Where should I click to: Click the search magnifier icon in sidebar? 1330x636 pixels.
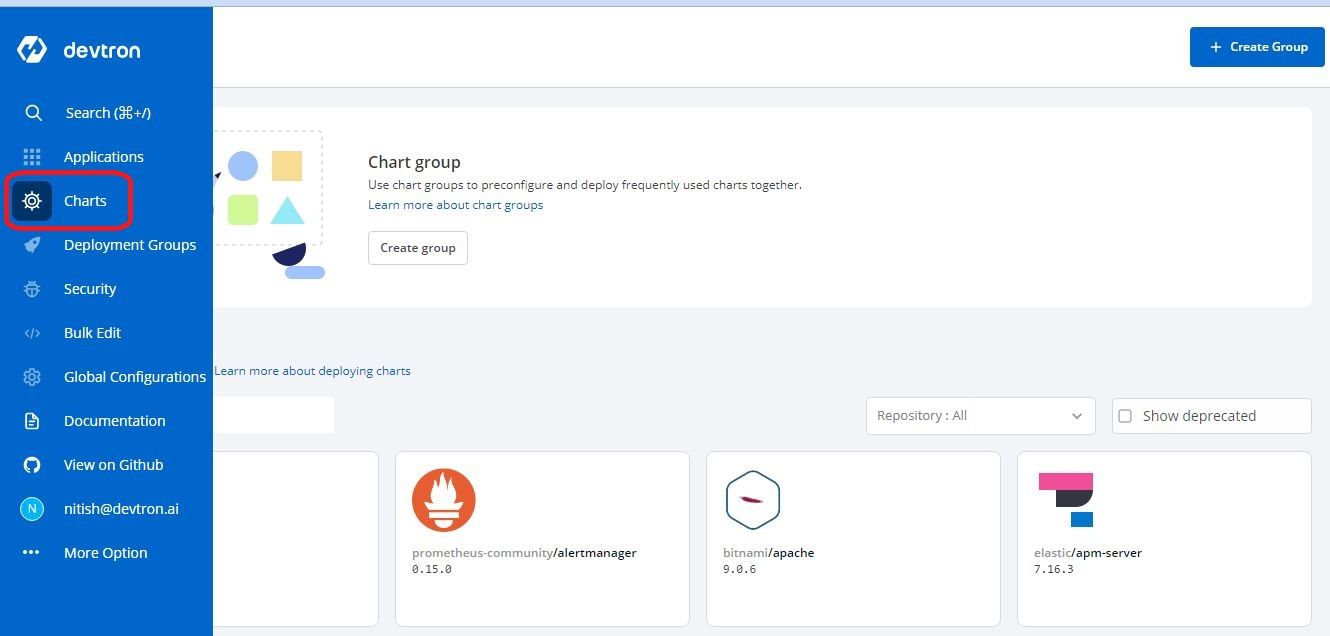pos(33,113)
